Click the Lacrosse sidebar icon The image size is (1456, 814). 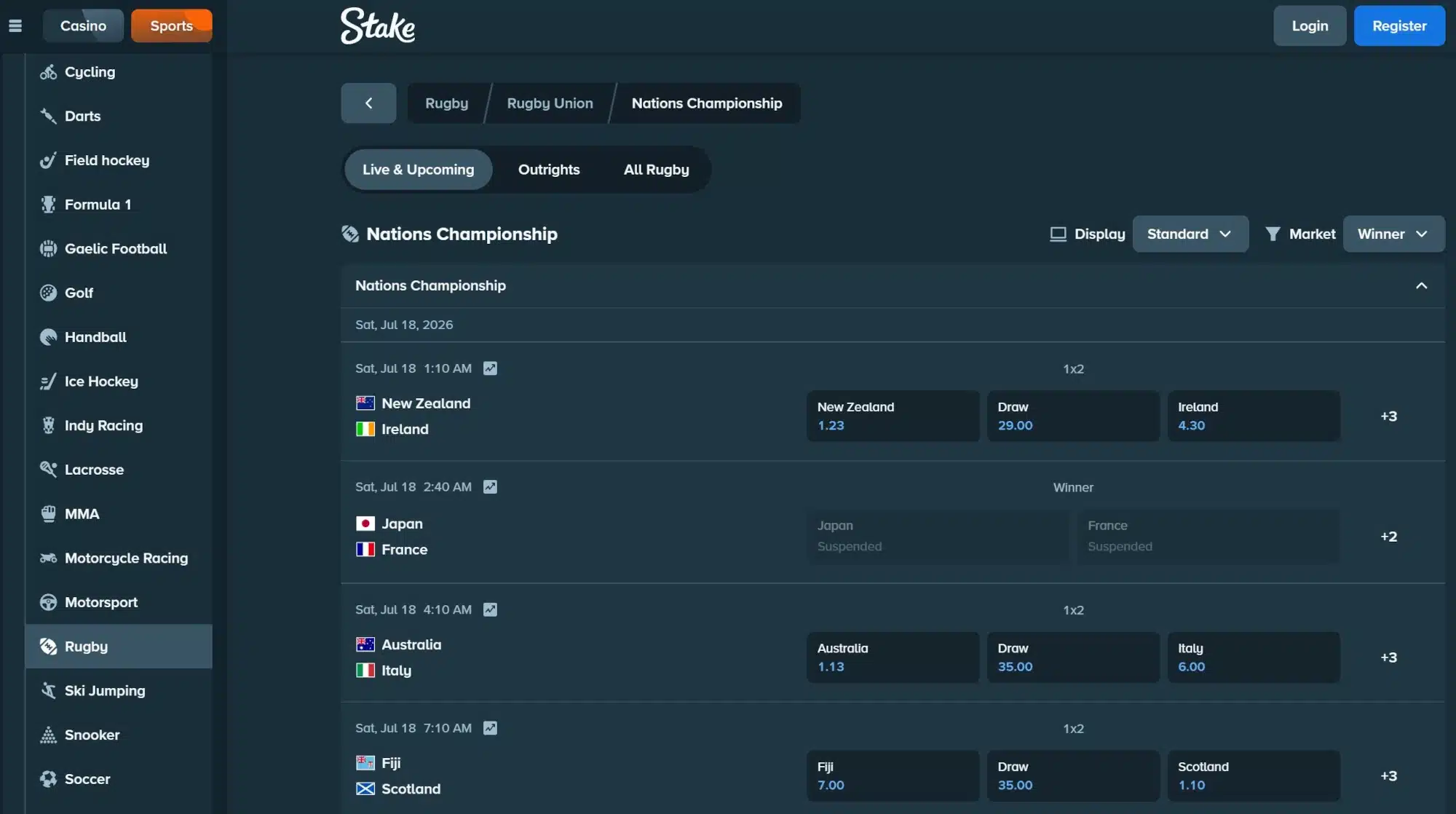coord(48,470)
